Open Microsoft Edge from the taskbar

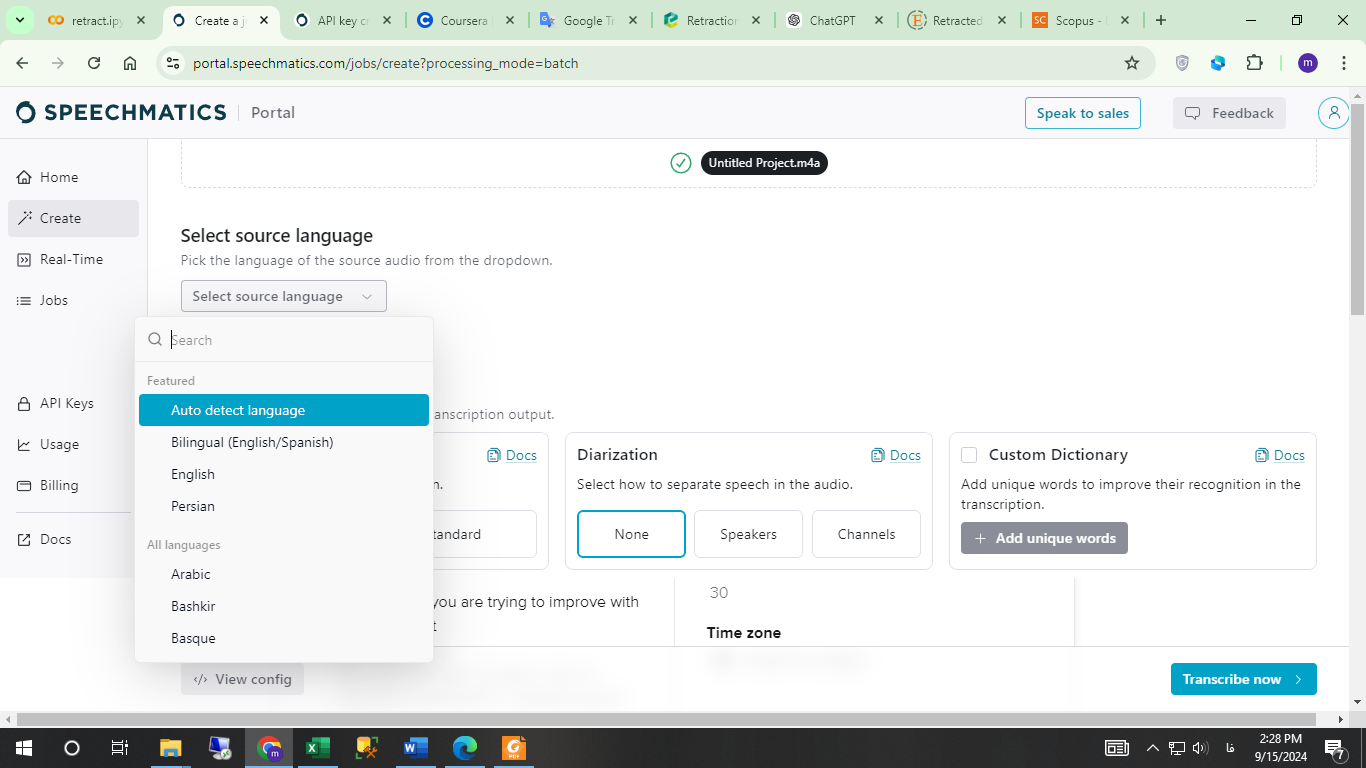tap(464, 747)
